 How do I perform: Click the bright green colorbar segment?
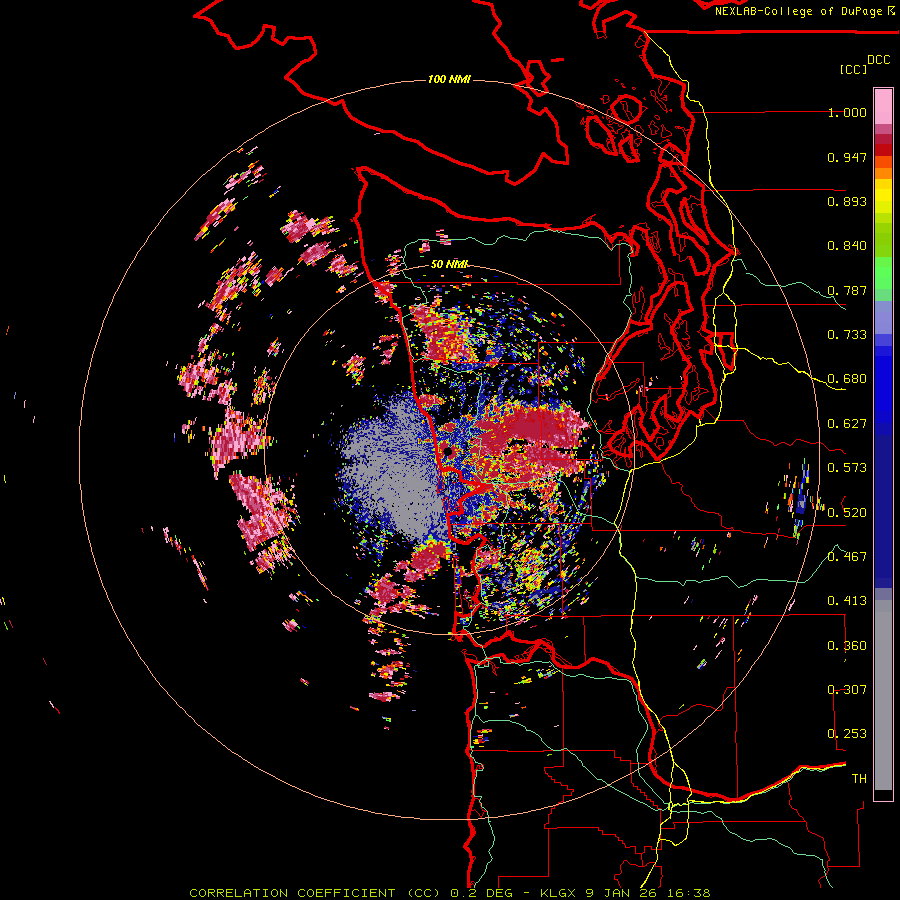click(x=883, y=273)
